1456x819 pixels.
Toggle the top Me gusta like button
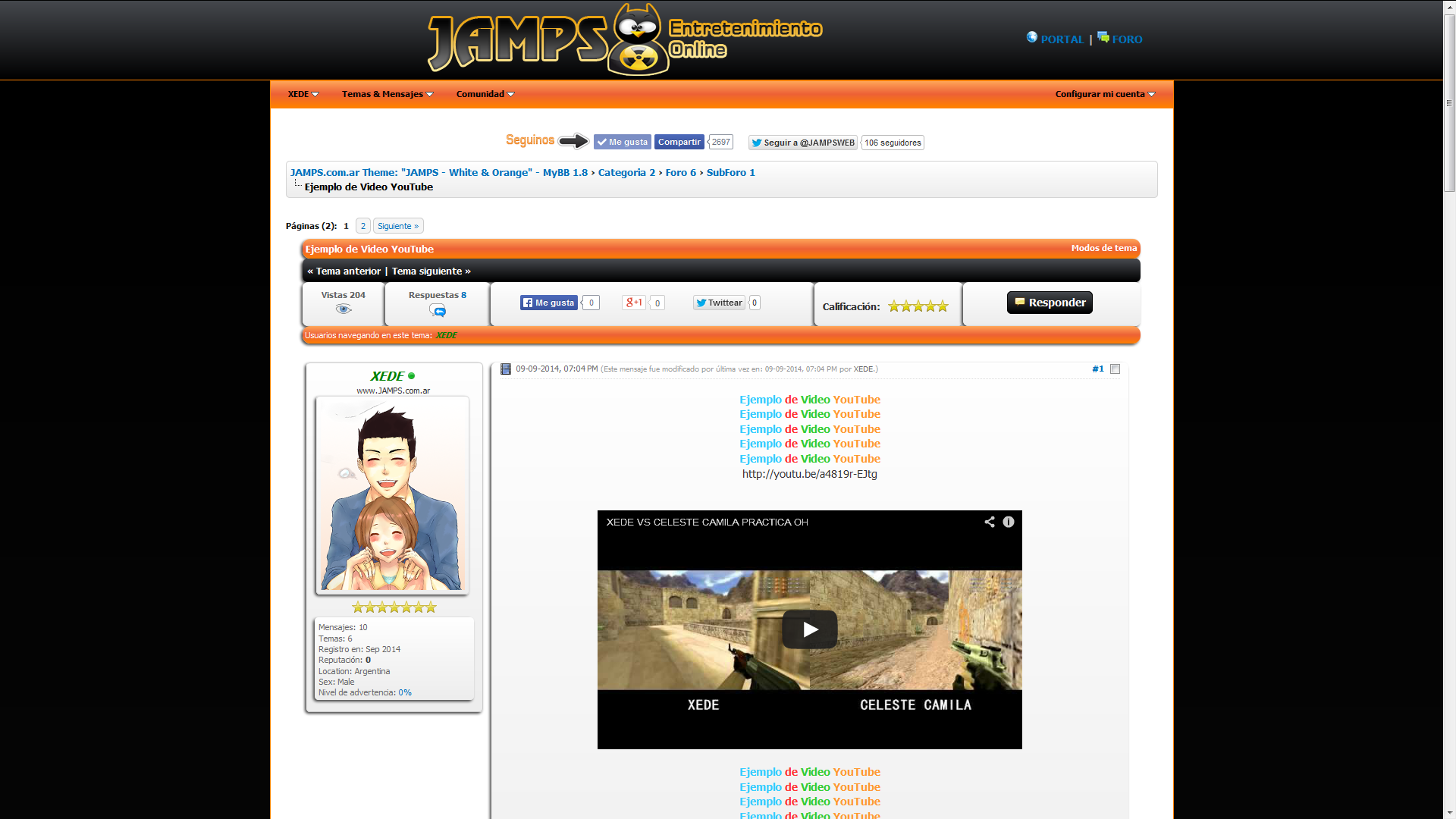(x=623, y=142)
